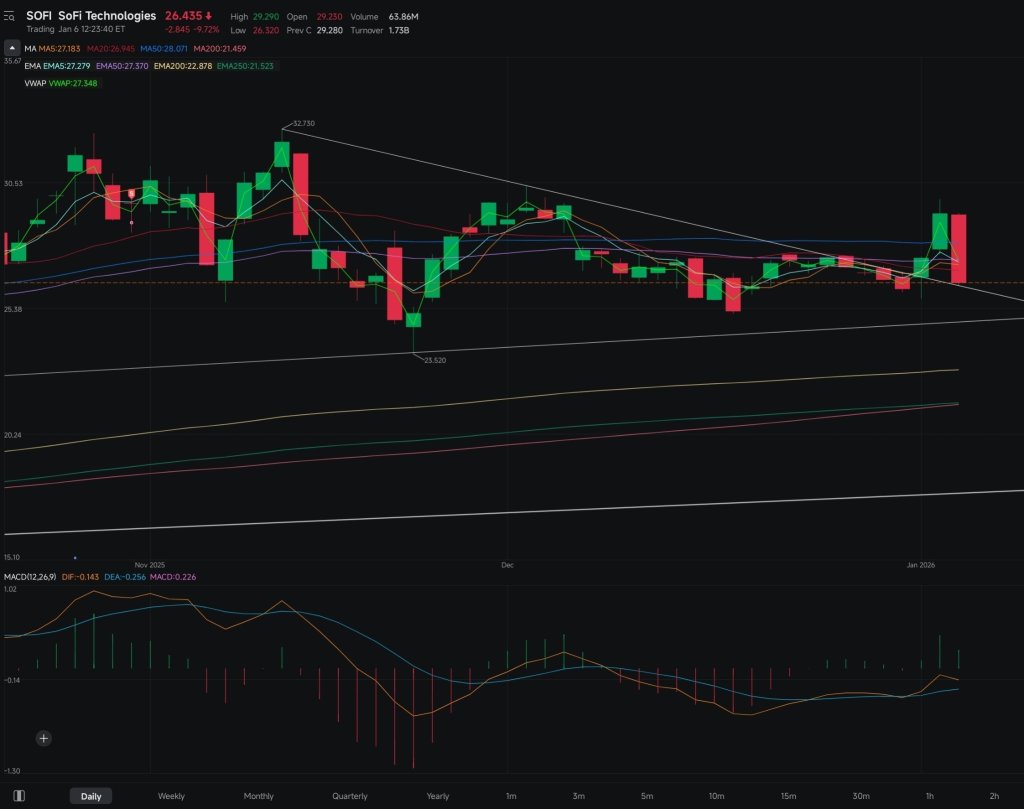Image resolution: width=1024 pixels, height=809 pixels.
Task: Click the last price 26.435
Action: click(x=184, y=16)
